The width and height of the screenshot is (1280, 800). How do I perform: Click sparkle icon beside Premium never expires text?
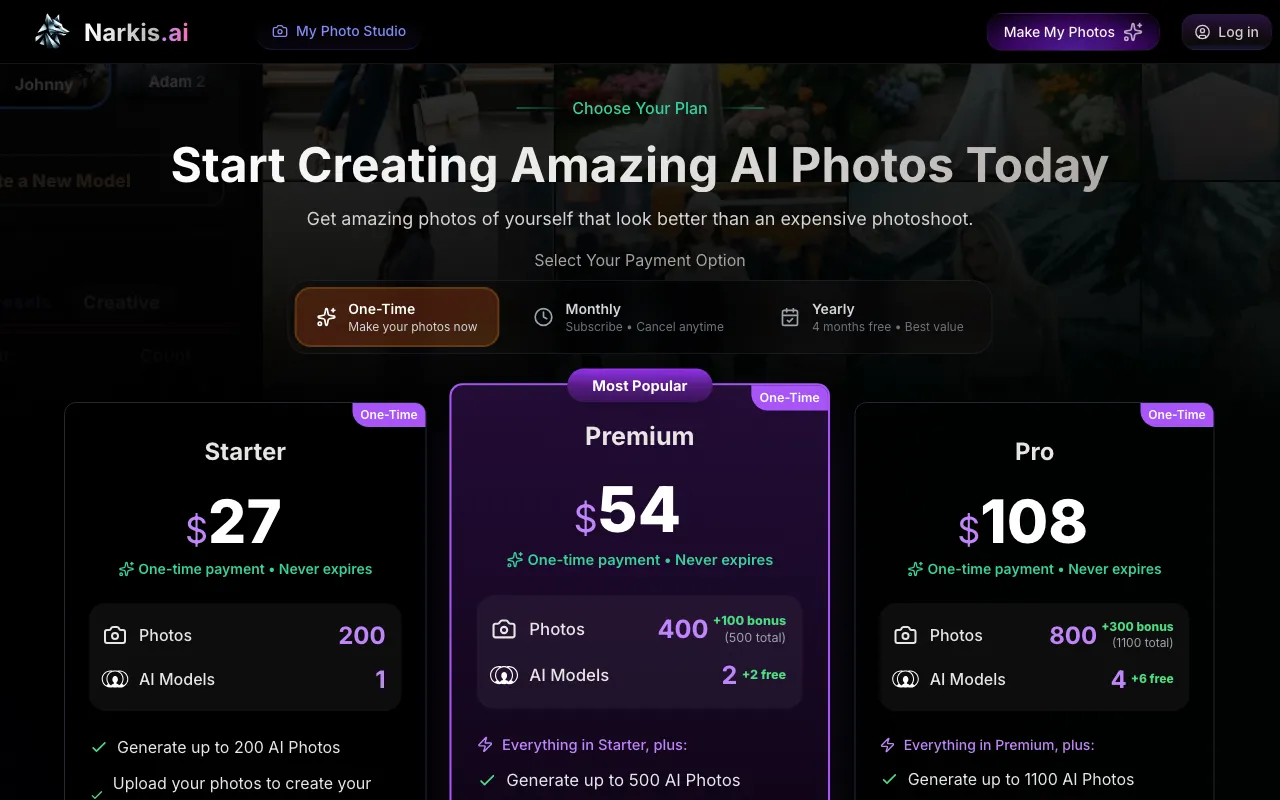tap(515, 560)
